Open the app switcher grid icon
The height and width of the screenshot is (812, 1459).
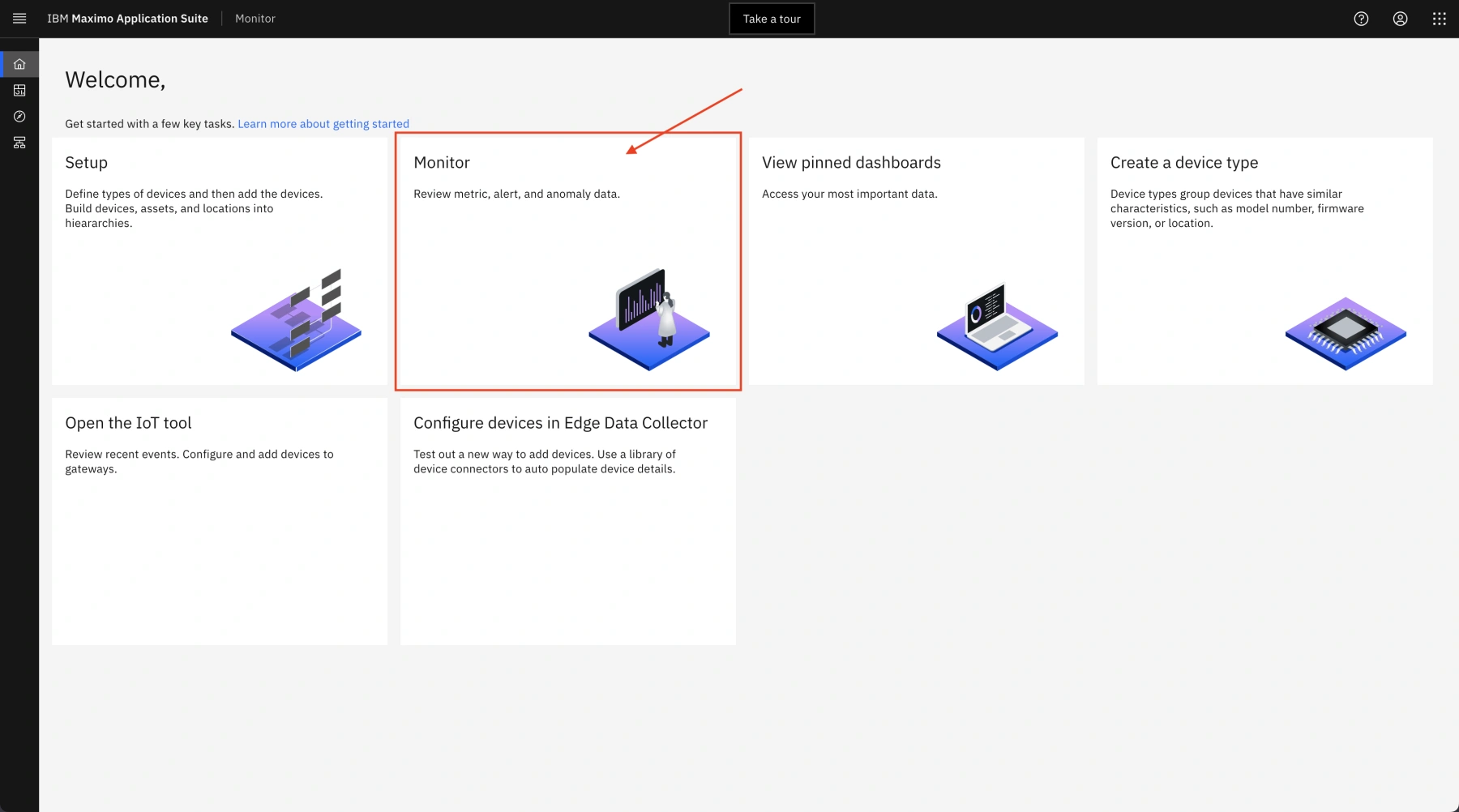pos(1439,19)
